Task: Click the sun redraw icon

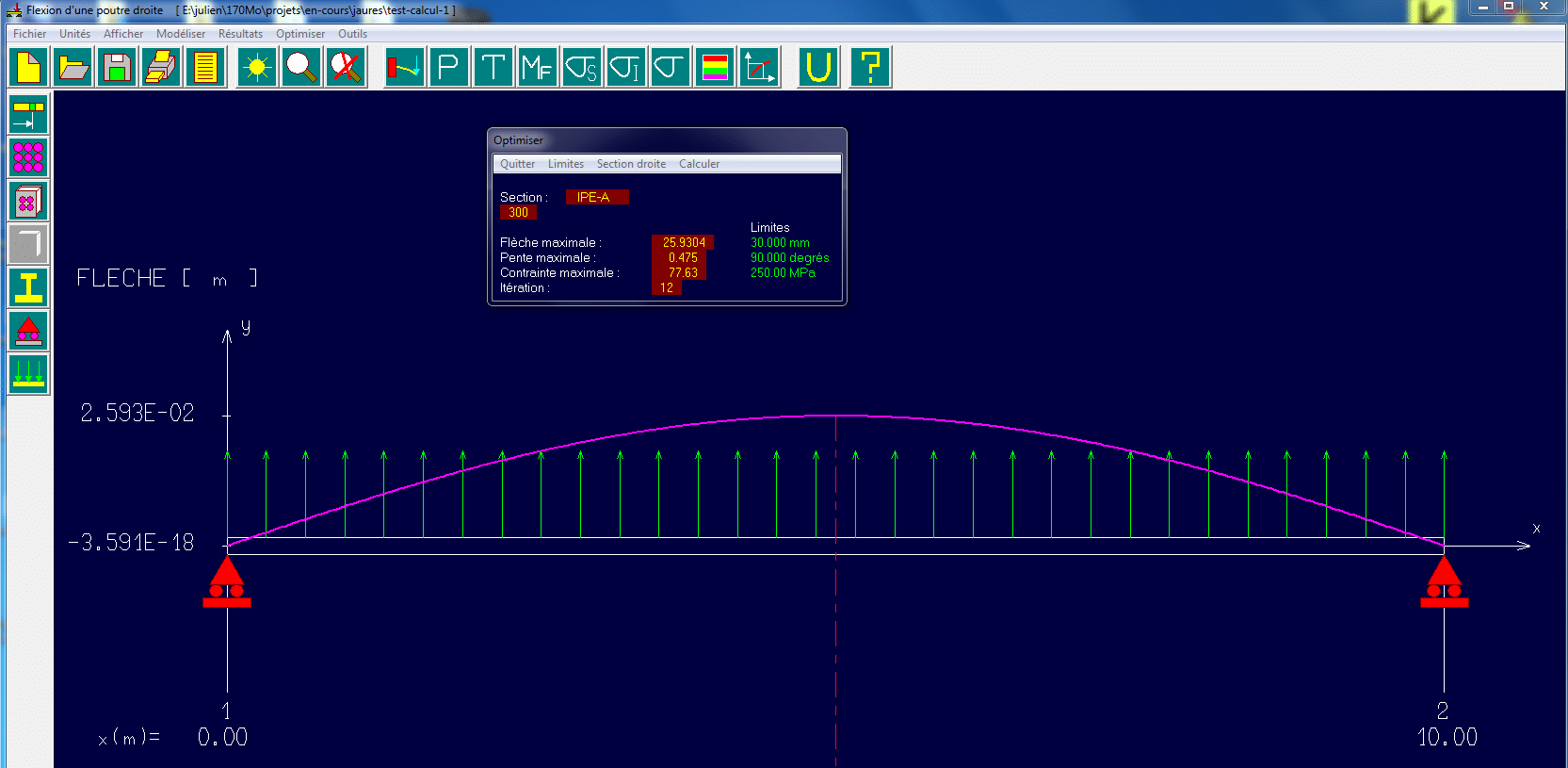Action: click(257, 68)
